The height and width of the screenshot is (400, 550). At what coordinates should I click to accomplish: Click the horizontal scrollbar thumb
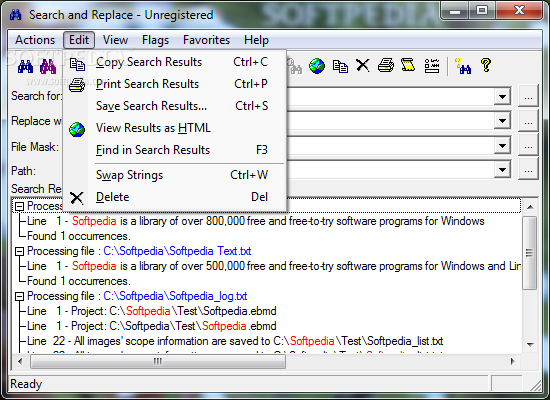pos(158,361)
